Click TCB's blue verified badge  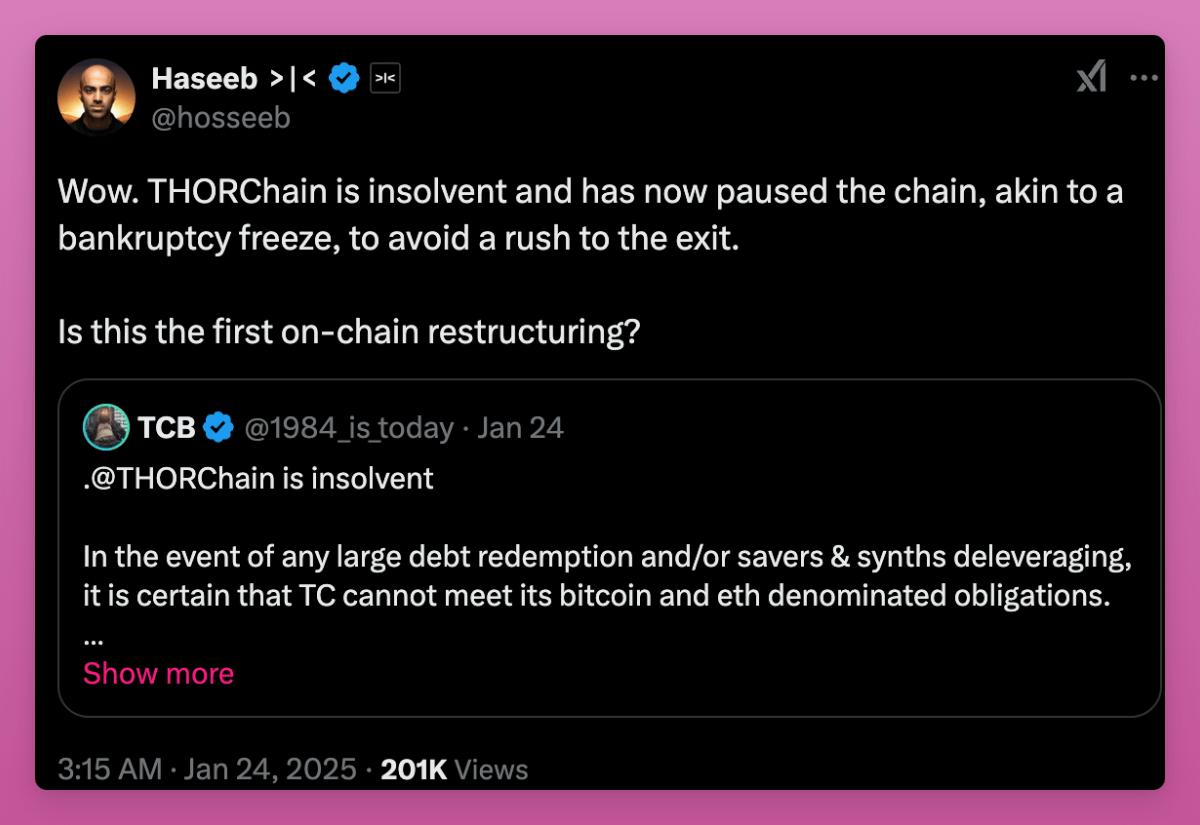click(x=218, y=428)
